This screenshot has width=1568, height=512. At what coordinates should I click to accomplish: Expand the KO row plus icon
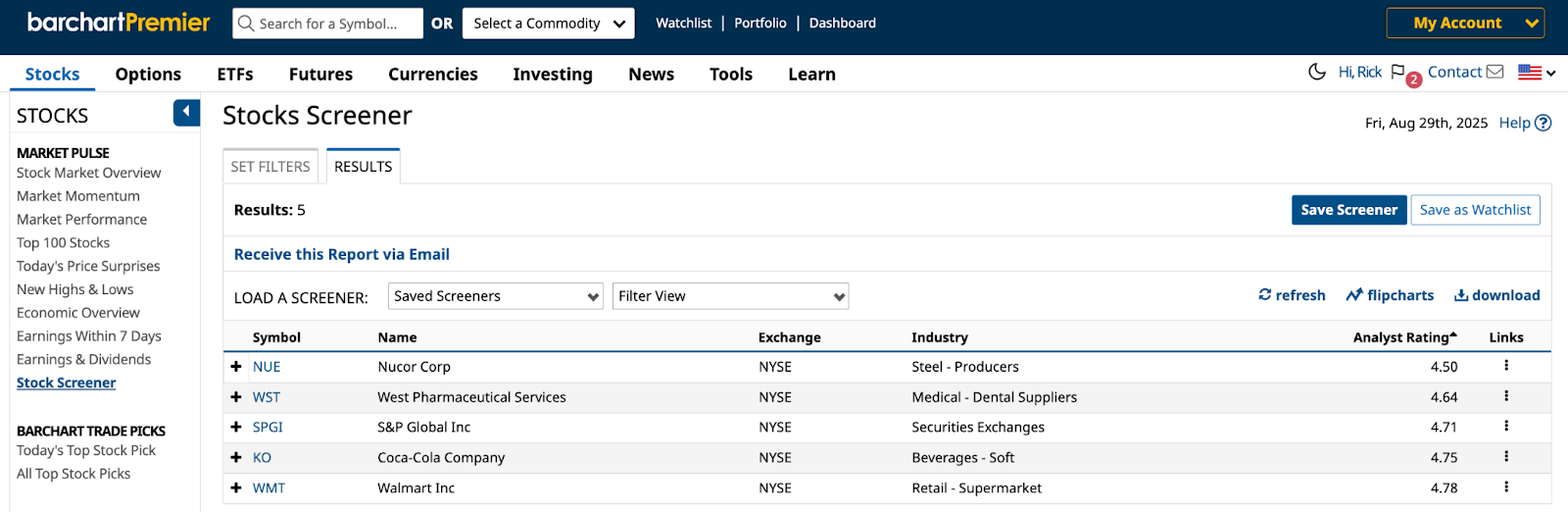click(x=236, y=457)
